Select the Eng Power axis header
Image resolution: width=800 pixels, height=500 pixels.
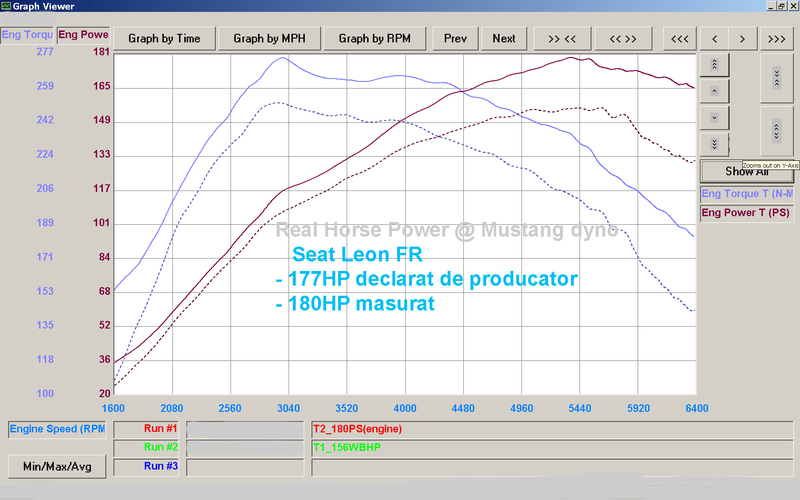[x=83, y=35]
